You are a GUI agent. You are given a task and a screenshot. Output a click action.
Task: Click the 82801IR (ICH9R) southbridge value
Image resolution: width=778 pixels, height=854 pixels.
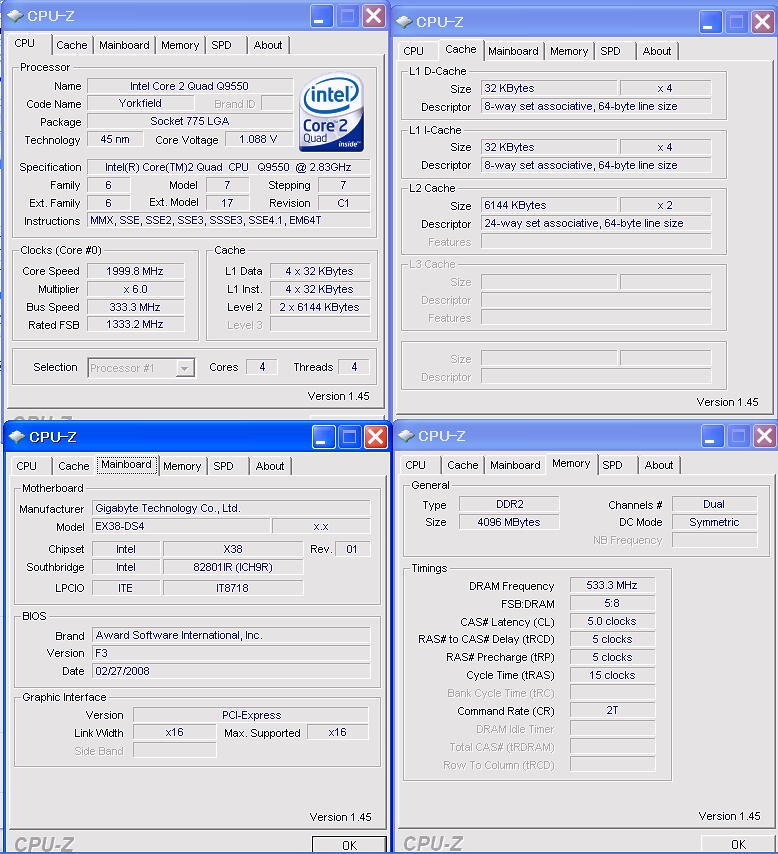tap(233, 567)
